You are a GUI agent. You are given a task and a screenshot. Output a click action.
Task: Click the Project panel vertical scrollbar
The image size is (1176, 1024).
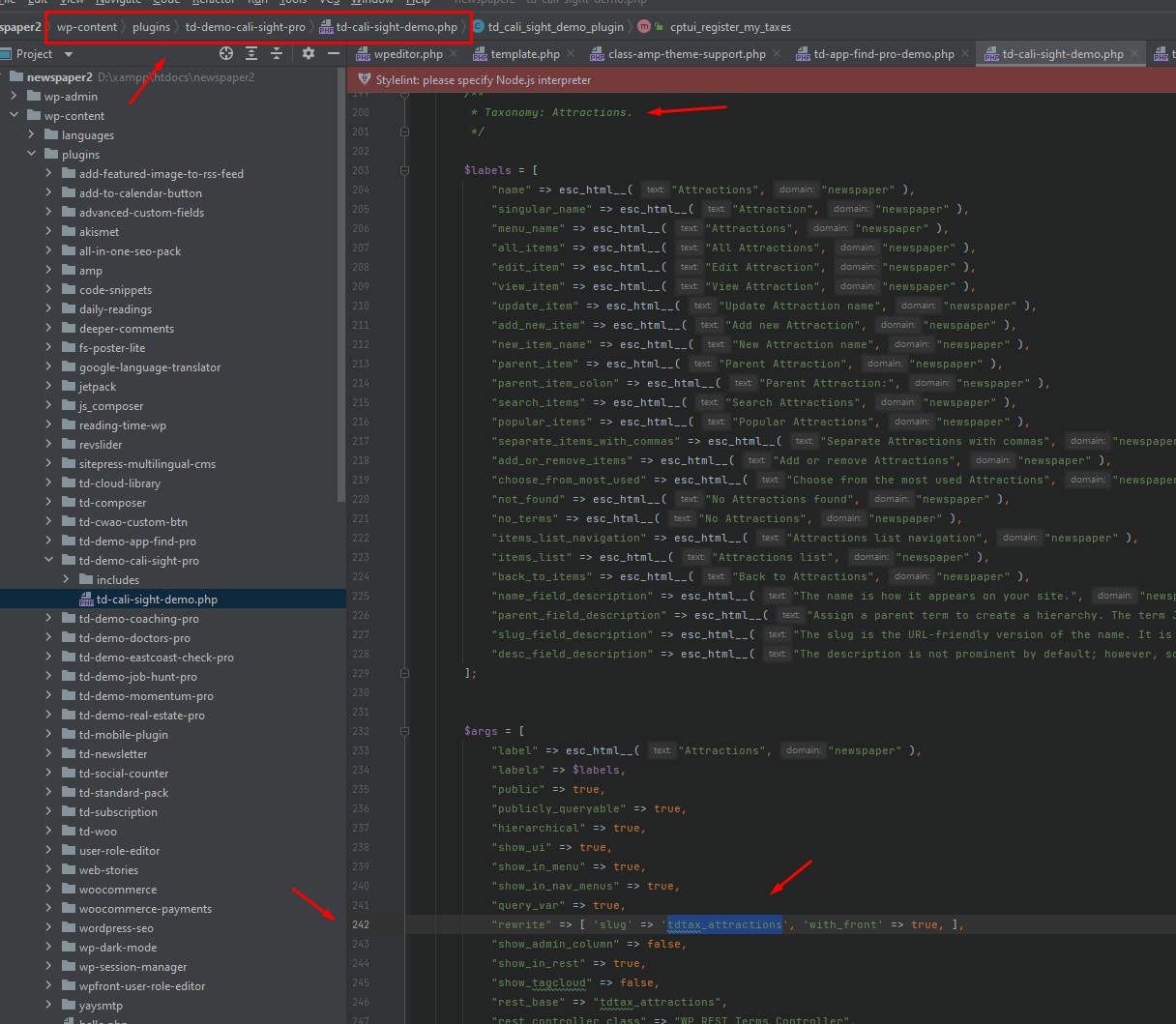pyautogui.click(x=340, y=285)
